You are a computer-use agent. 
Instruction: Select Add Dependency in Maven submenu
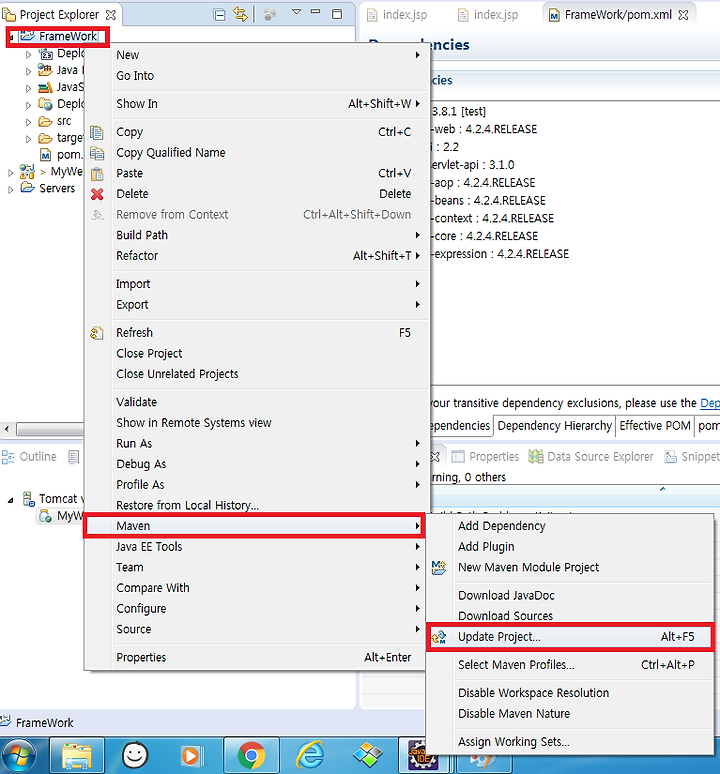pyautogui.click(x=570, y=526)
